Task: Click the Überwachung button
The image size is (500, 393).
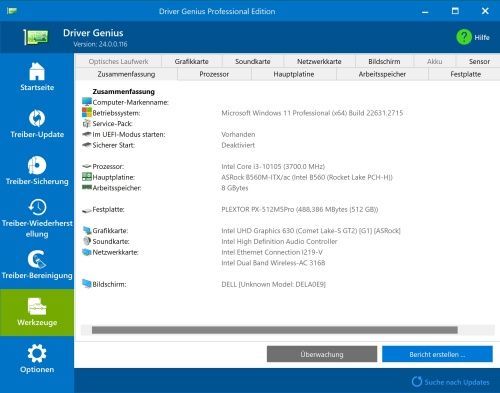Action: [x=322, y=354]
